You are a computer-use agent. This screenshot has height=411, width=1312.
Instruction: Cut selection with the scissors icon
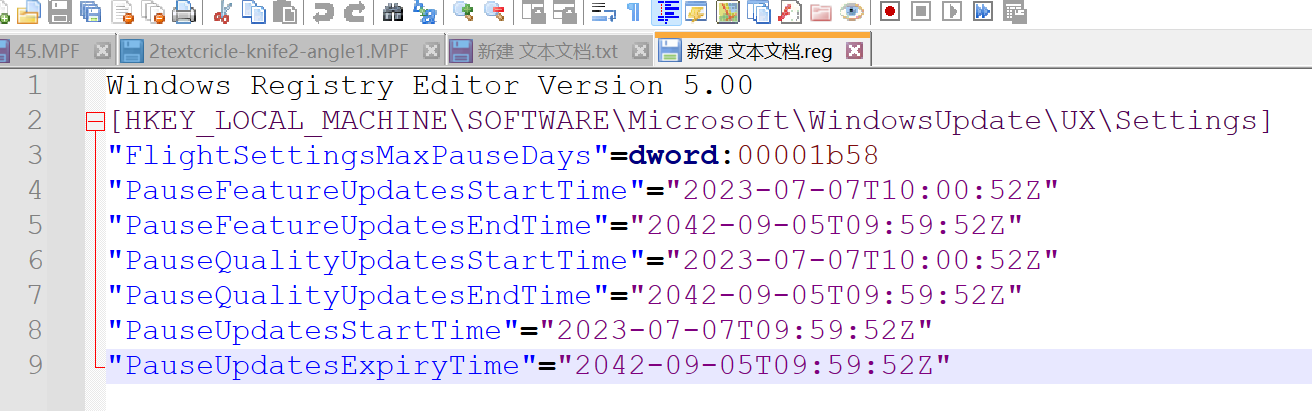coord(222,12)
